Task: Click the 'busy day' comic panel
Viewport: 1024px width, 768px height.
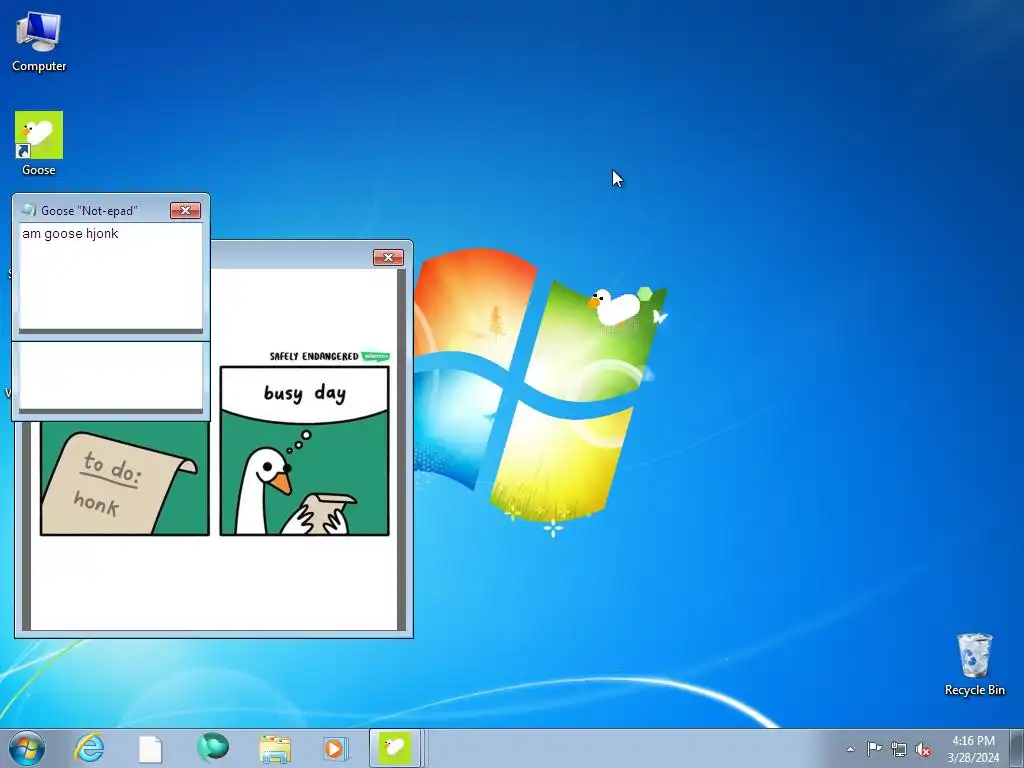Action: [x=304, y=451]
